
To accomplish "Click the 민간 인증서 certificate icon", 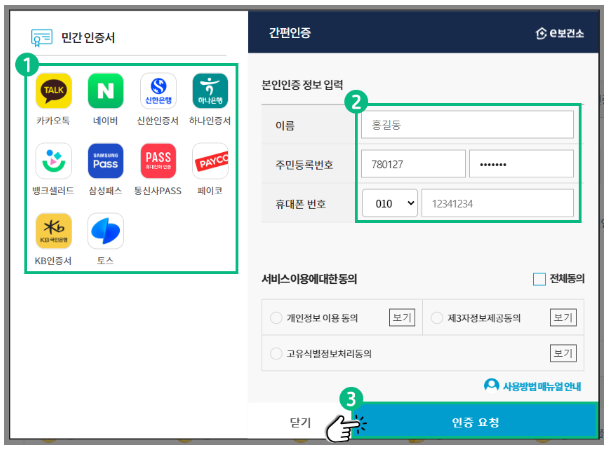I will [x=41, y=38].
